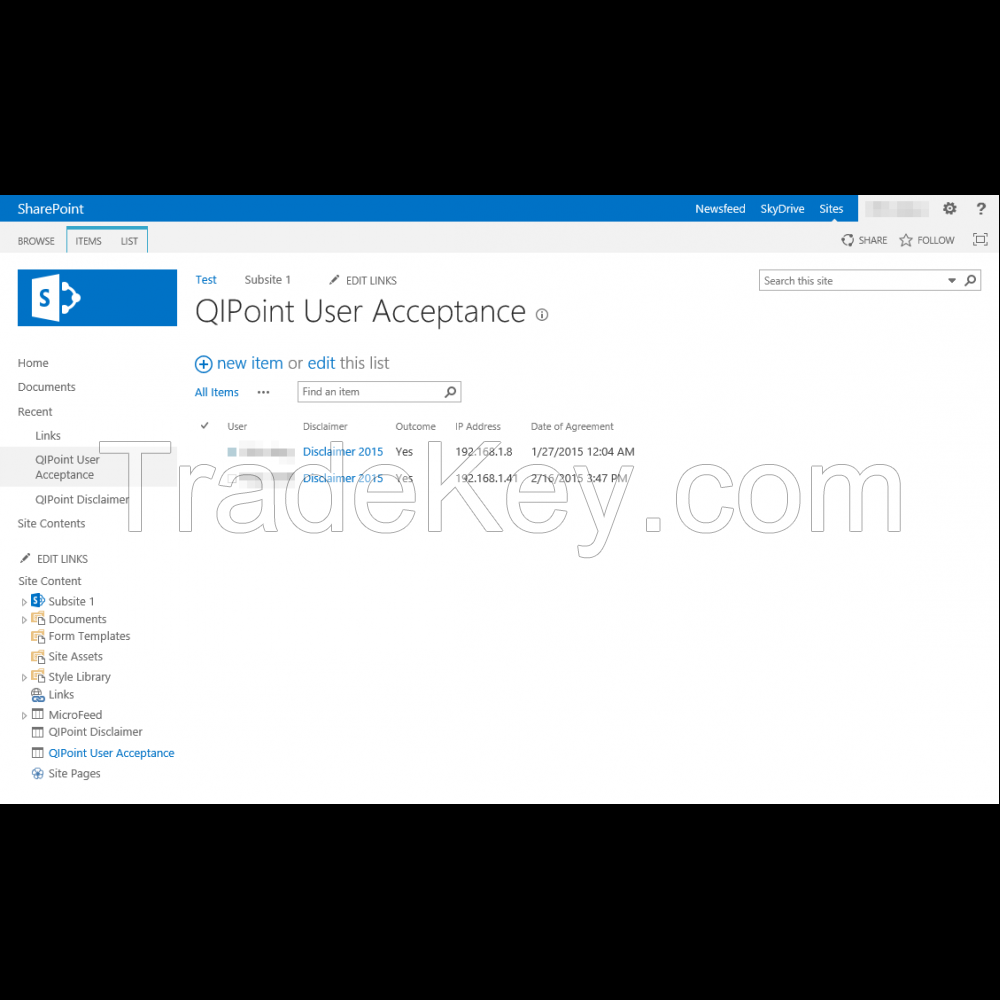Open the help question mark icon

pyautogui.click(x=981, y=209)
